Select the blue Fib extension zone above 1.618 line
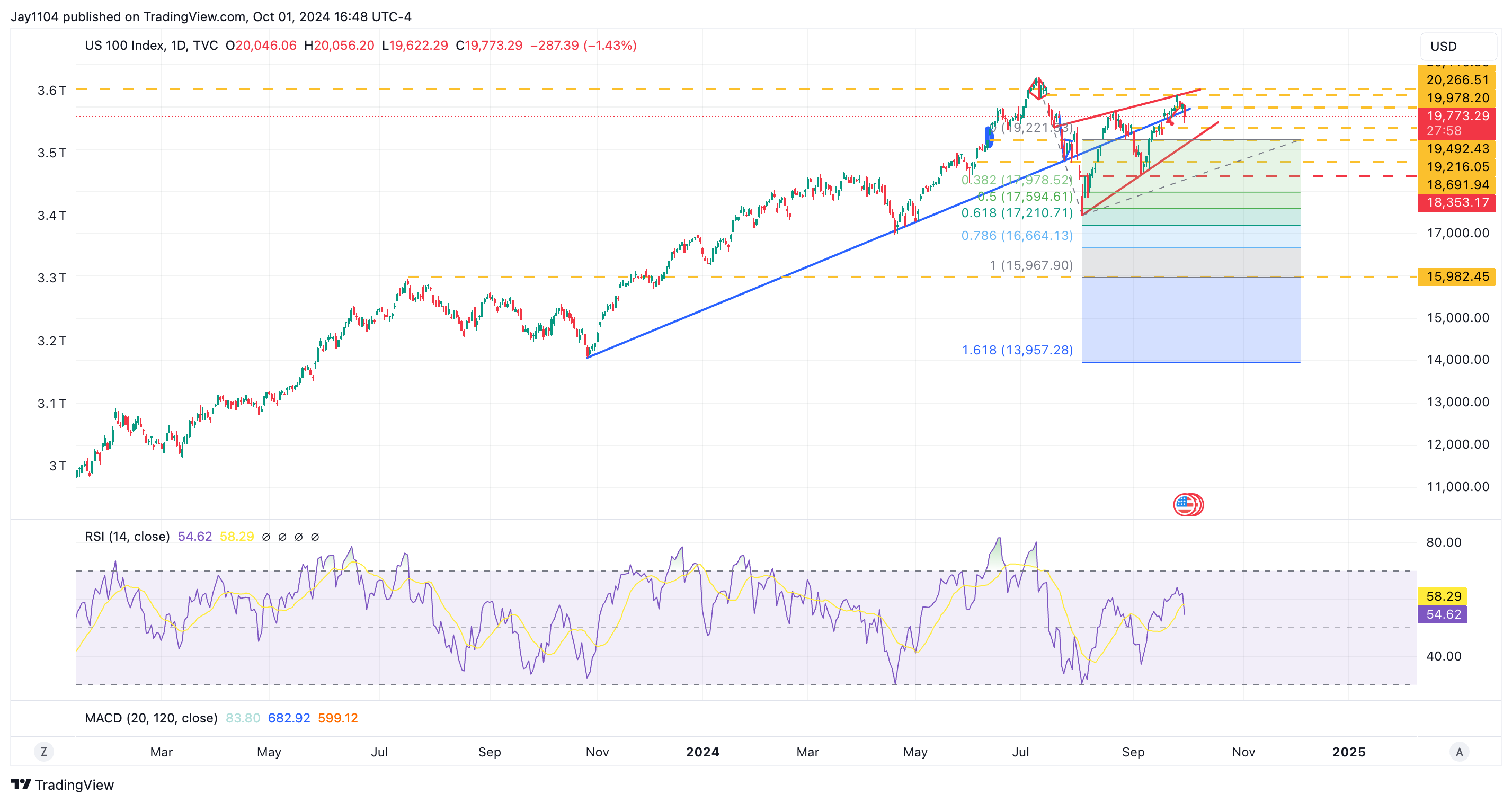 click(x=1191, y=319)
